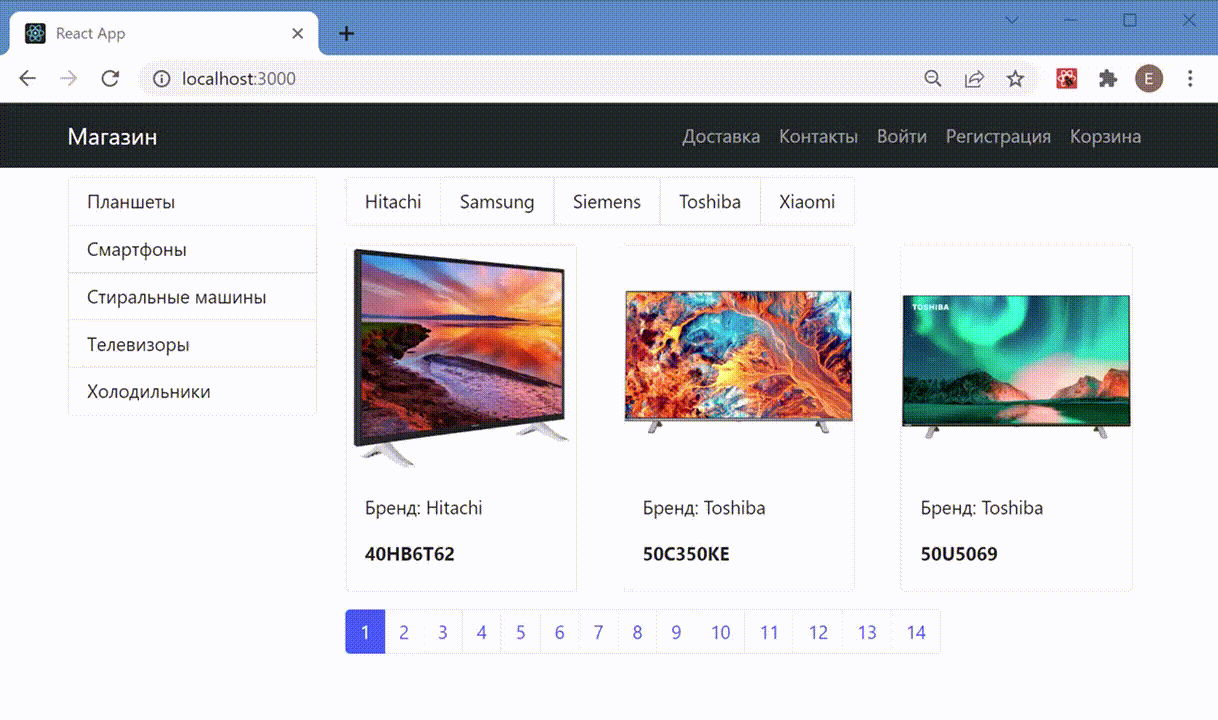1218x720 pixels.
Task: Go to pagination page 6
Action: coord(560,632)
